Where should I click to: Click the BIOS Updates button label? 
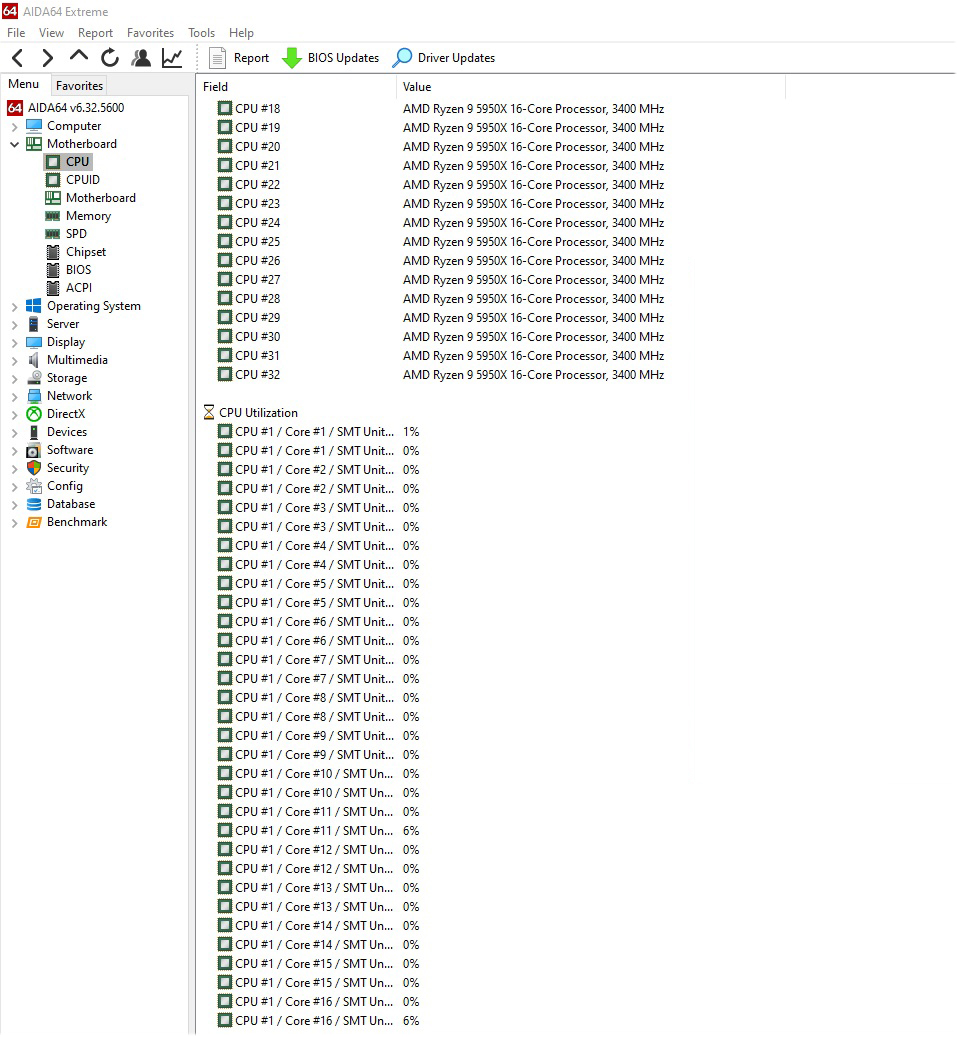343,58
